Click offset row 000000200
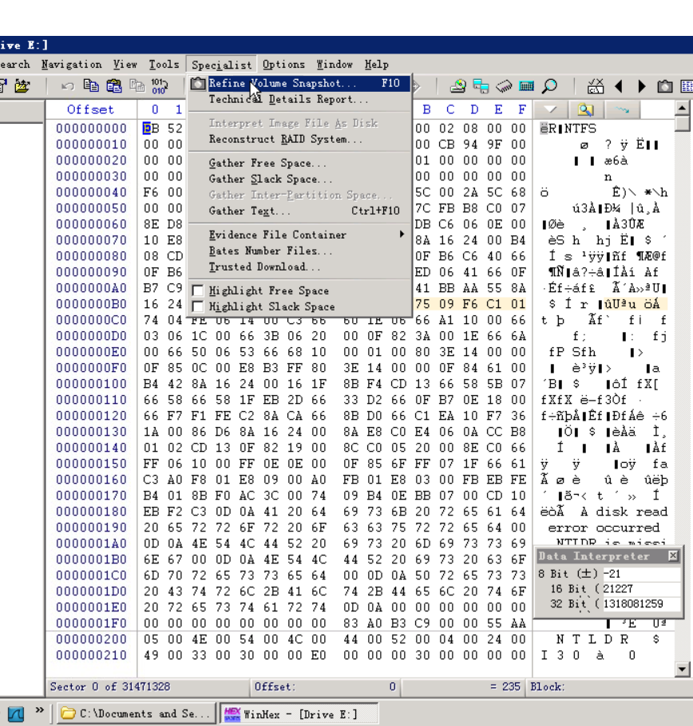The image size is (693, 726). pyautogui.click(x=91, y=639)
